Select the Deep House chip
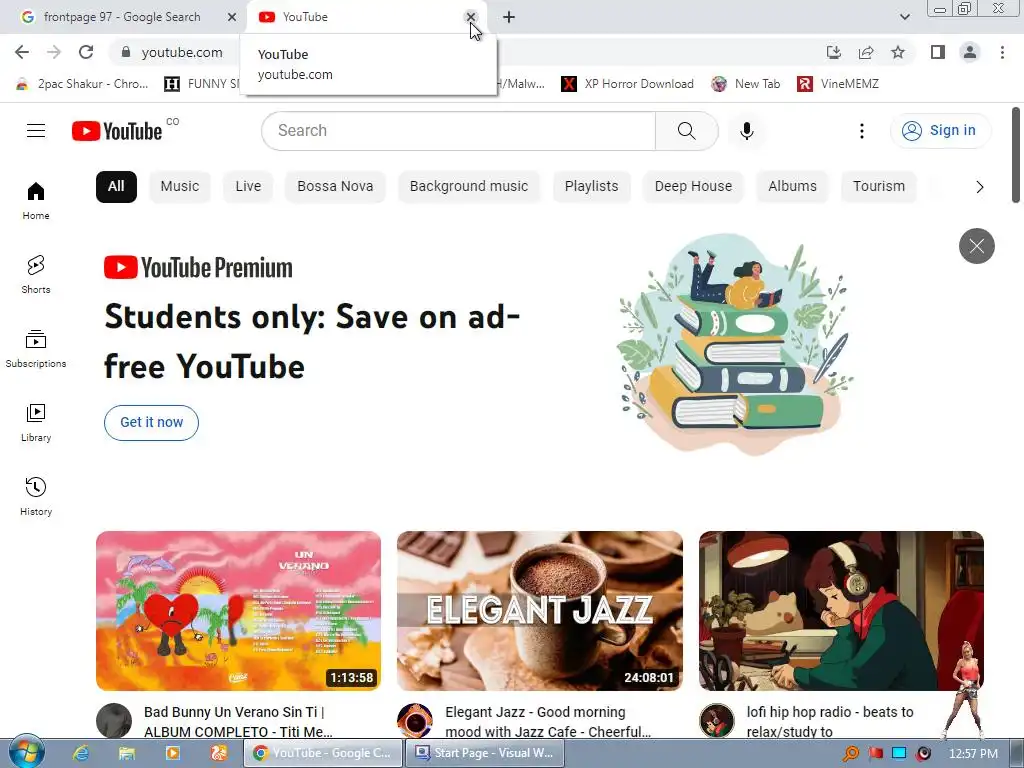Image resolution: width=1024 pixels, height=768 pixels. pyautogui.click(x=694, y=187)
